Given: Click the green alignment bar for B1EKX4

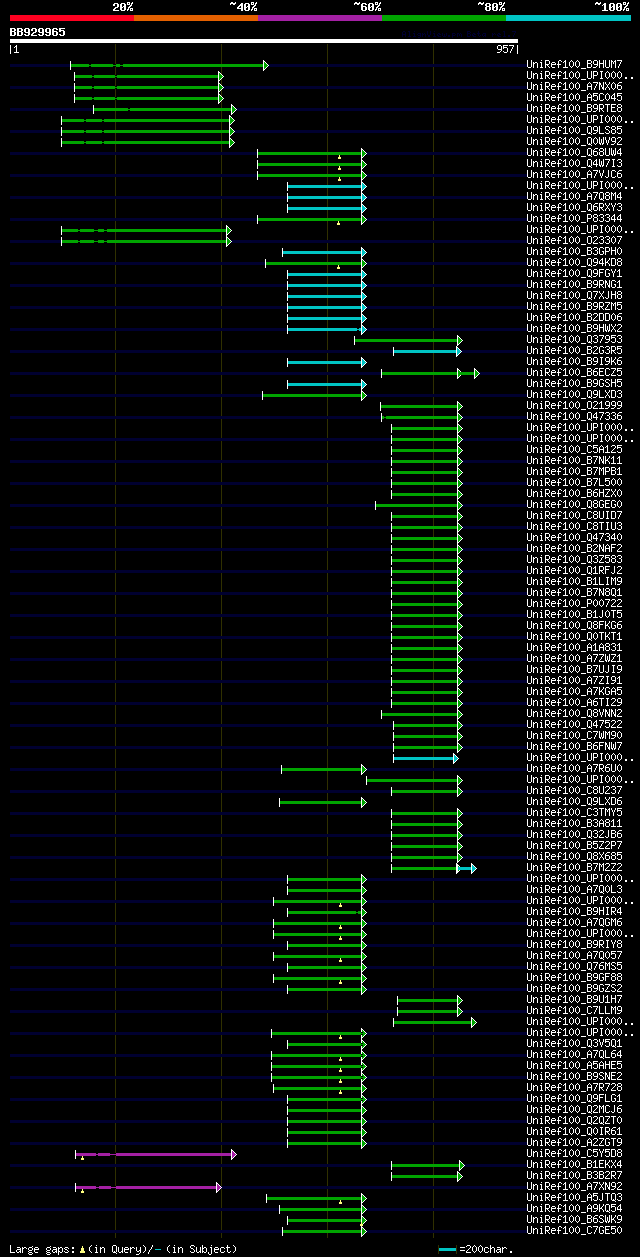Looking at the screenshot, I should (x=428, y=1165).
